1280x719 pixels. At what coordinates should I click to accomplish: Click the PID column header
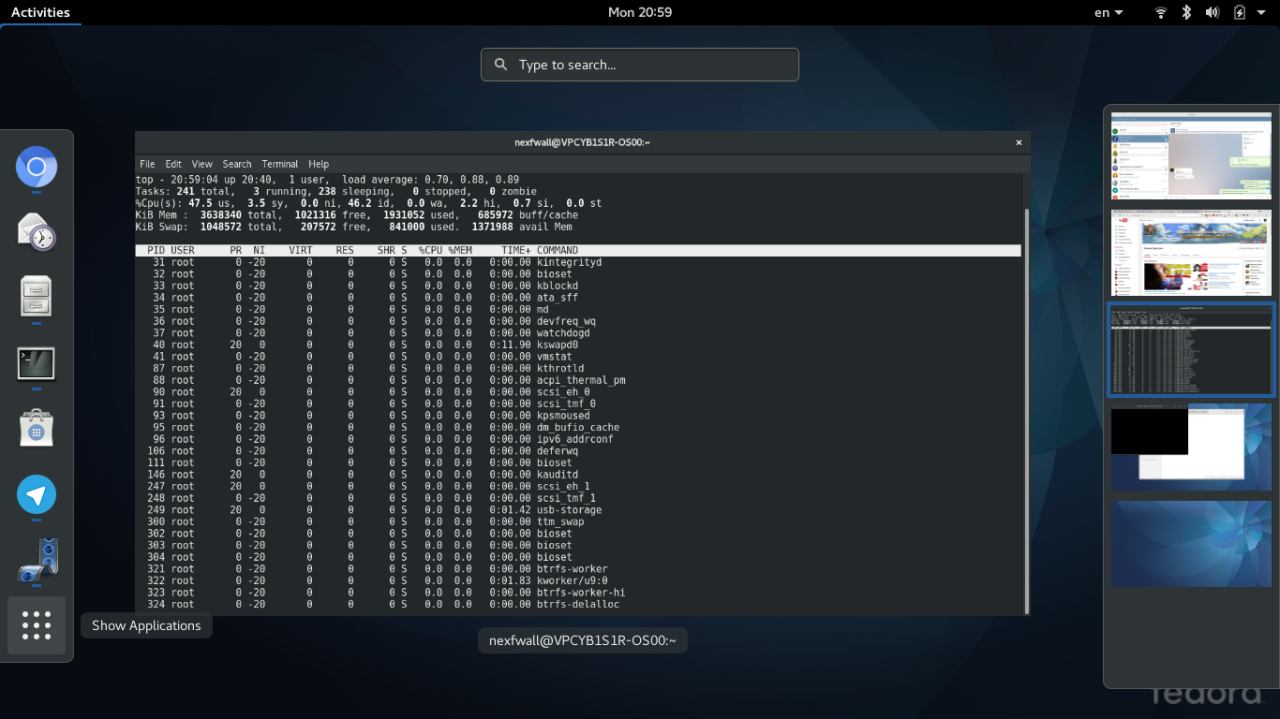tap(156, 251)
